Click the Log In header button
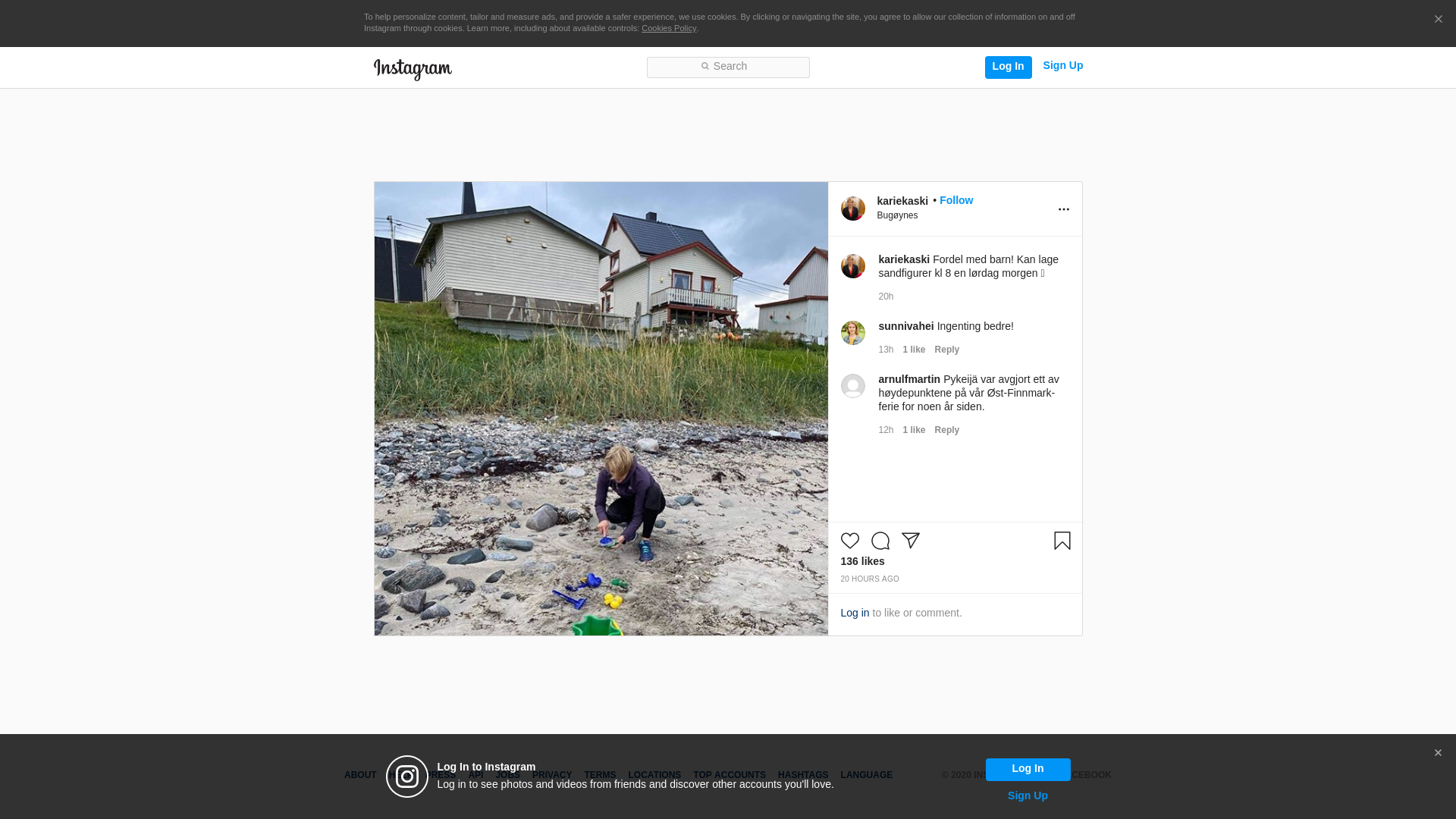This screenshot has width=1456, height=819. (1008, 67)
